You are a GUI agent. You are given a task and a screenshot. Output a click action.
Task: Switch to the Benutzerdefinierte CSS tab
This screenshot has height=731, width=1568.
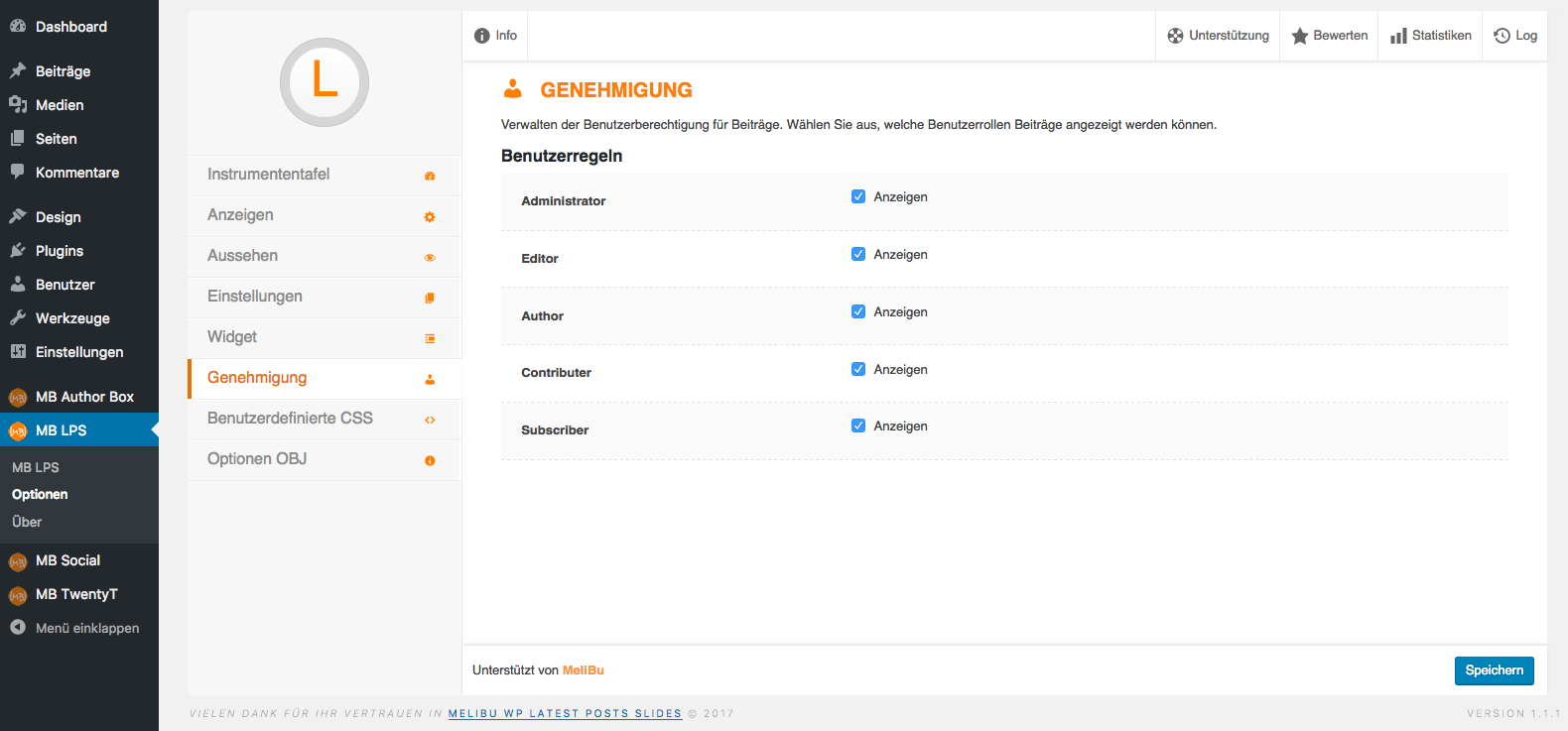coord(290,419)
